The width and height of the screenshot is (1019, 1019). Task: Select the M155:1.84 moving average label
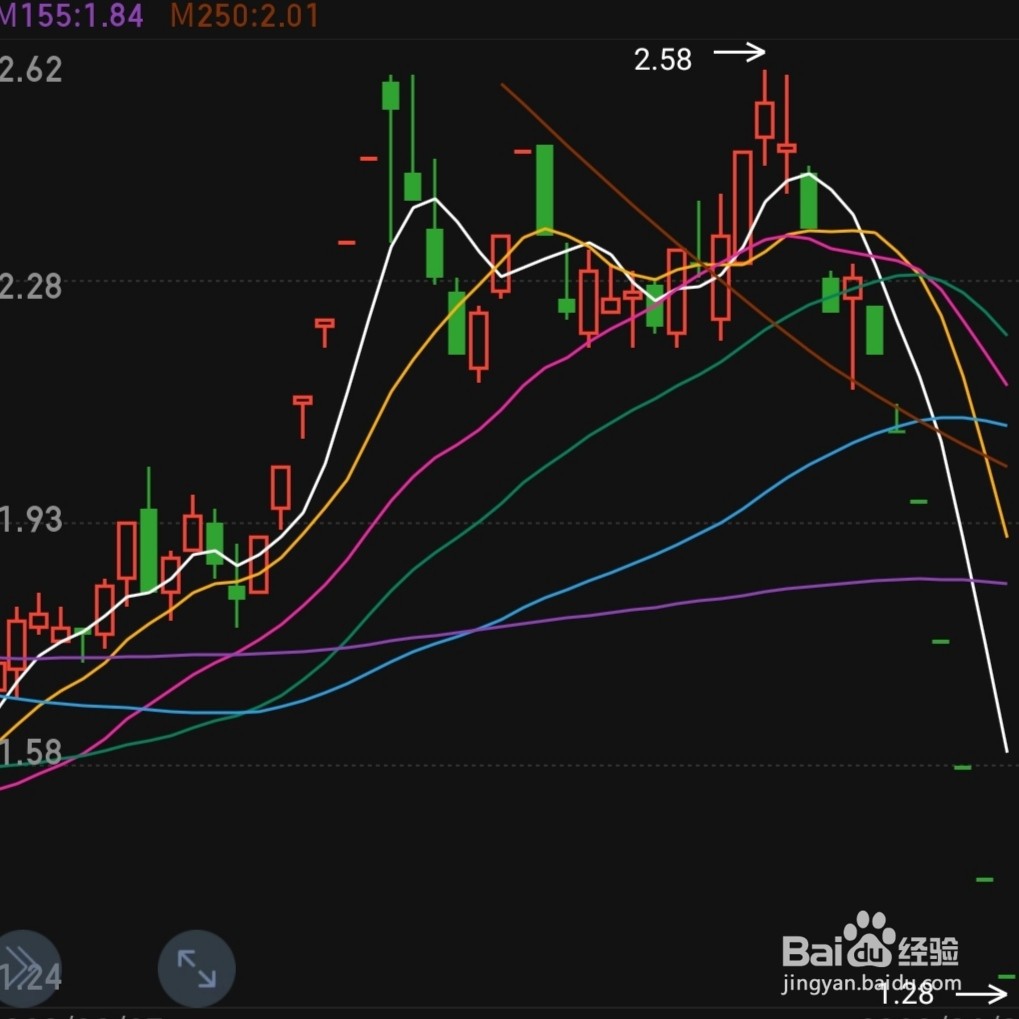70,16
